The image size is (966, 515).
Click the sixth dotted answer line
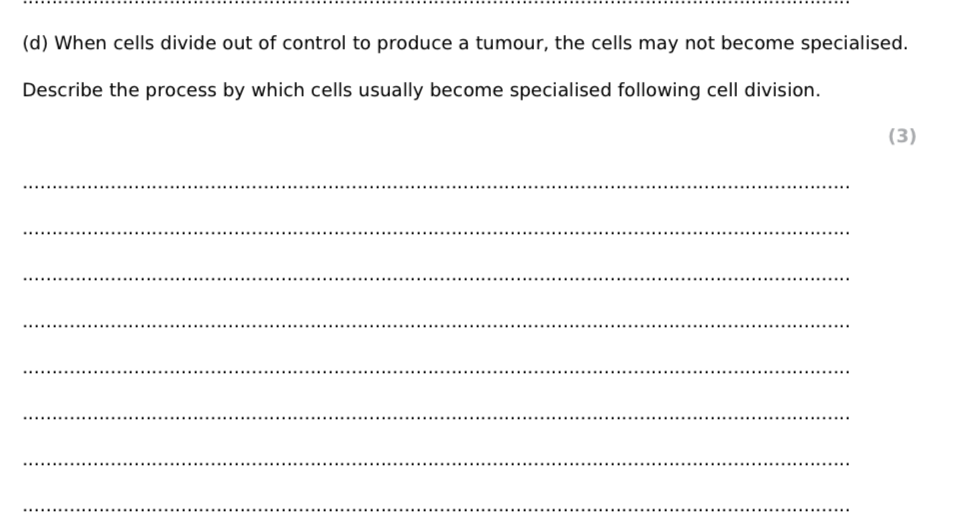coord(435,418)
